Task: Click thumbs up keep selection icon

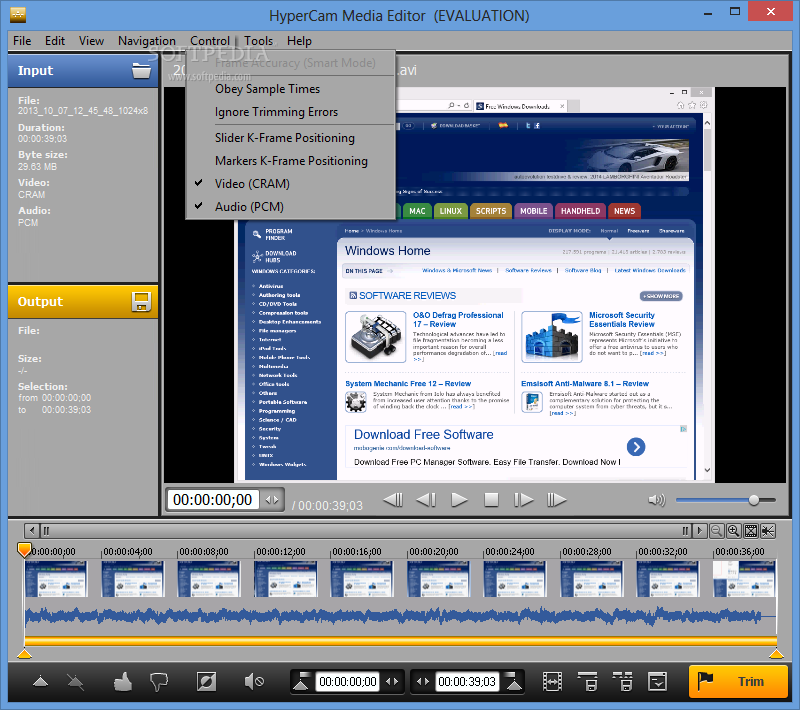Action: (x=122, y=681)
